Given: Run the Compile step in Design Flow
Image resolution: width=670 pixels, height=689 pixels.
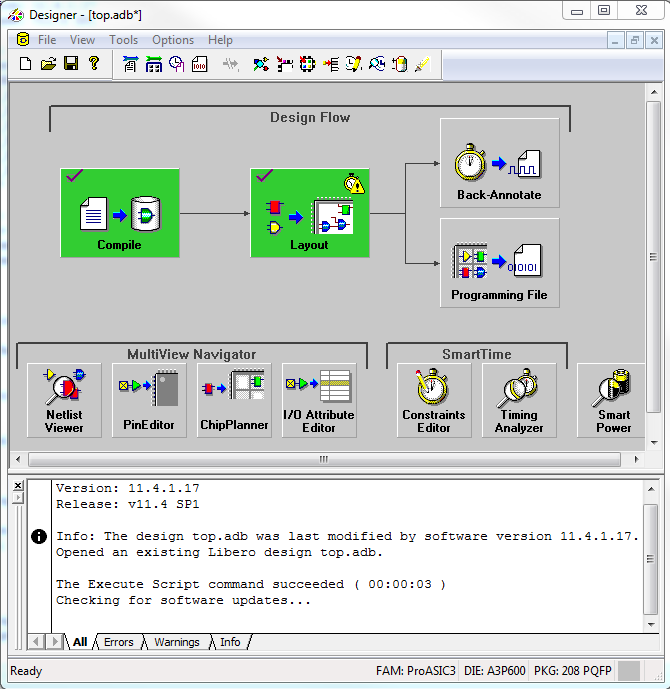Looking at the screenshot, I should pyautogui.click(x=120, y=213).
